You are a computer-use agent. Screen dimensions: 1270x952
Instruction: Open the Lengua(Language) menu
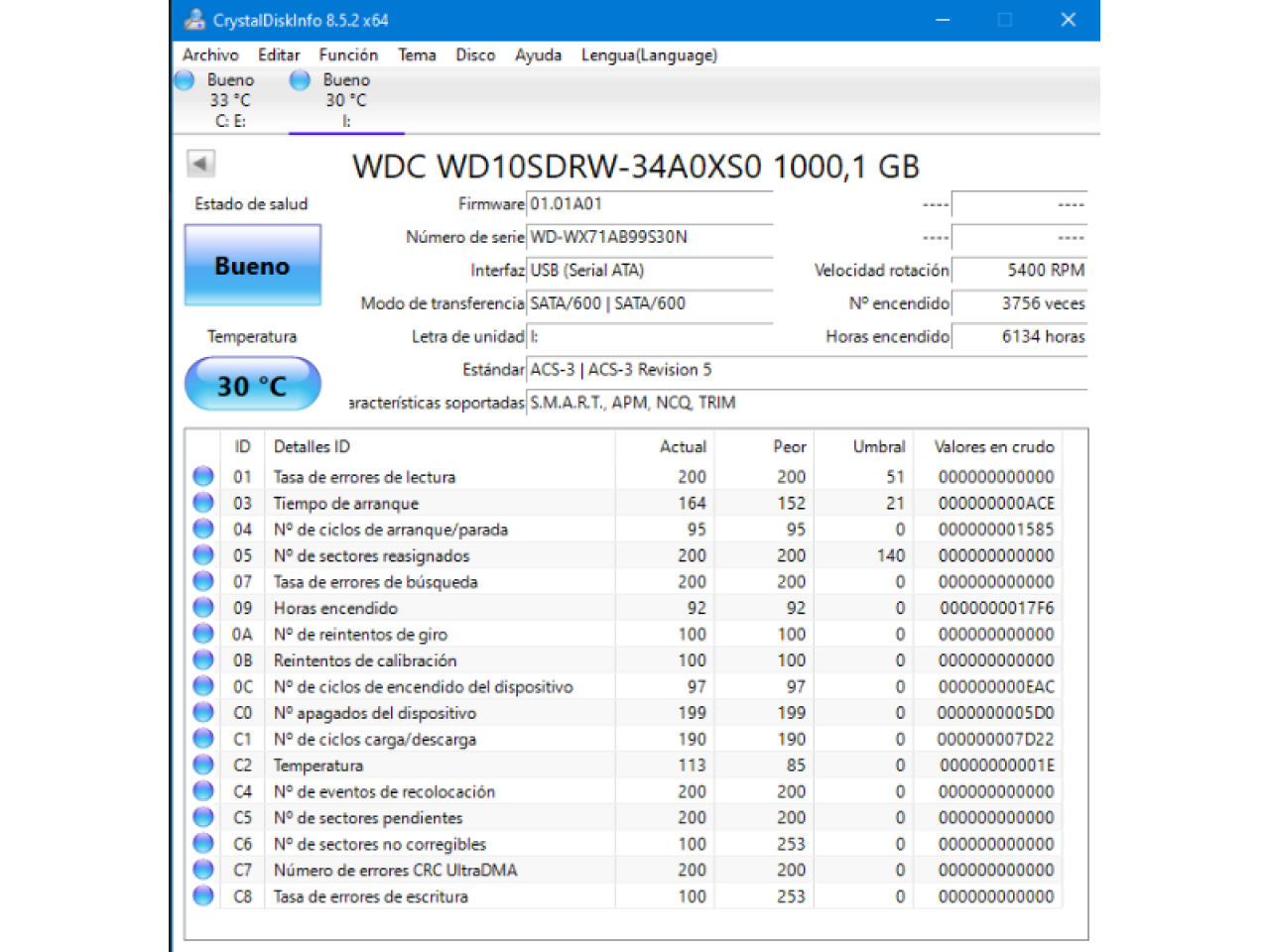(x=649, y=56)
